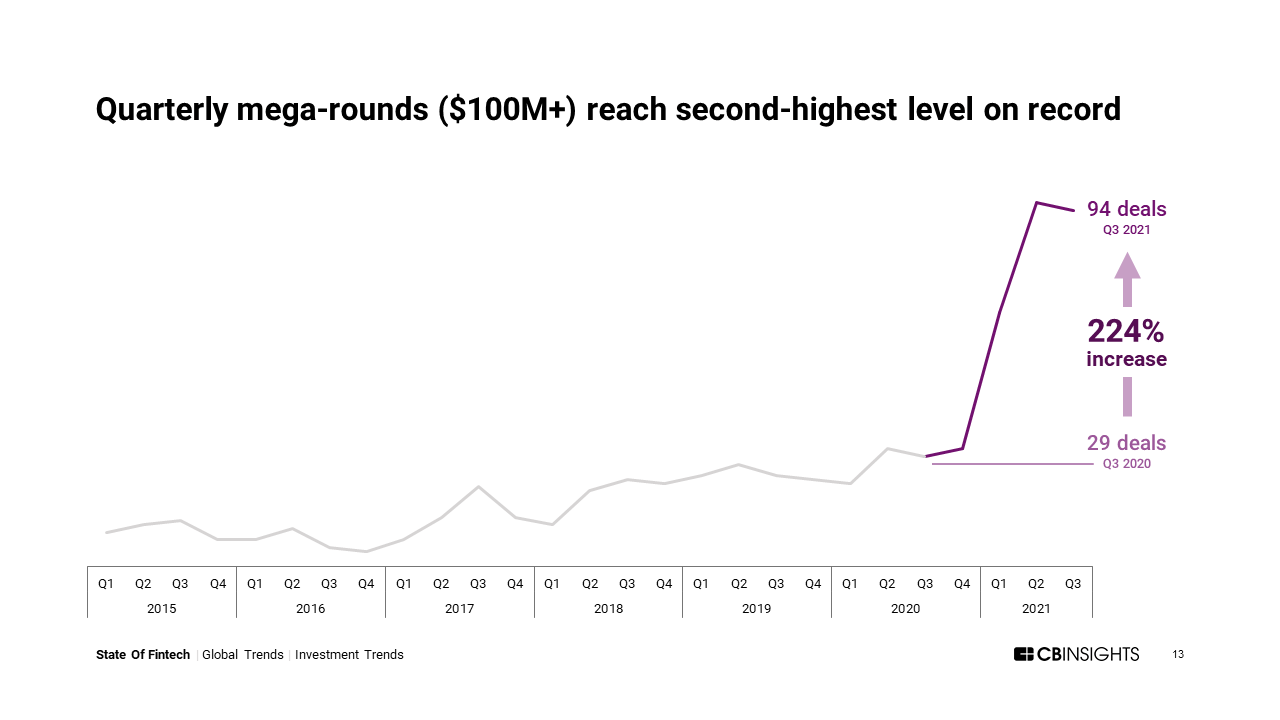Screen dimensions: 1280x720
Task: Click the Q2 quarter label above 2021
Action: 1036,584
